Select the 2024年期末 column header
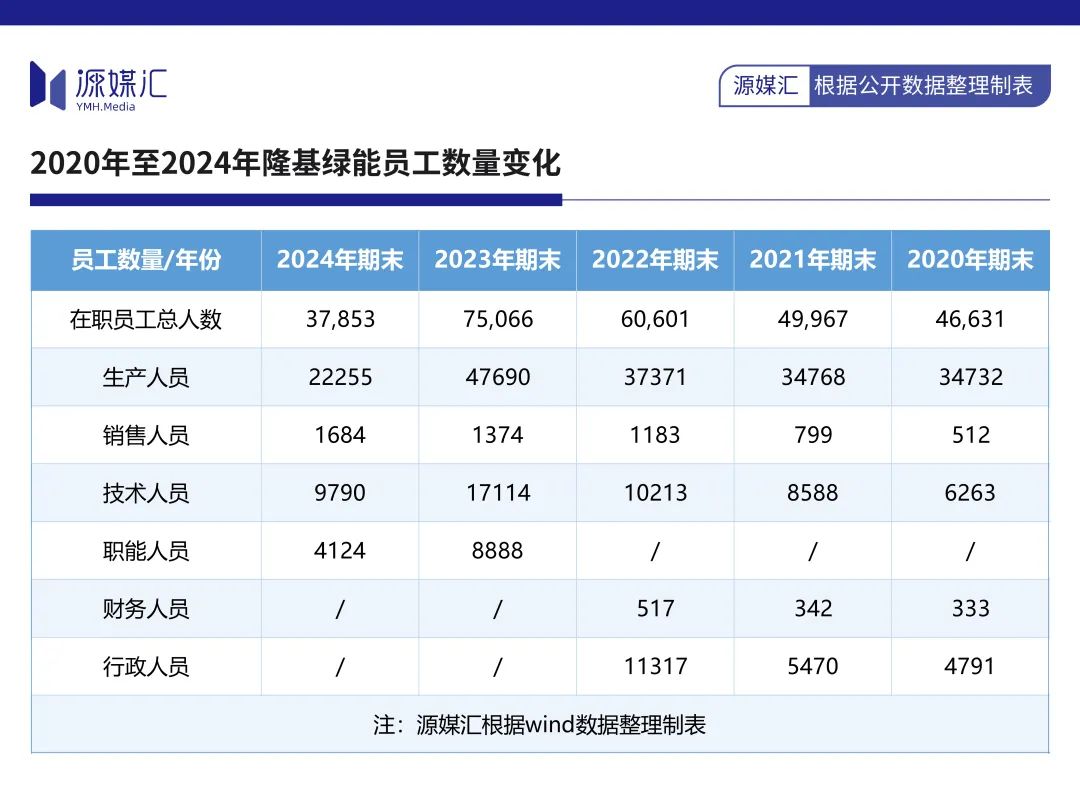This screenshot has height=785, width=1080. point(340,260)
